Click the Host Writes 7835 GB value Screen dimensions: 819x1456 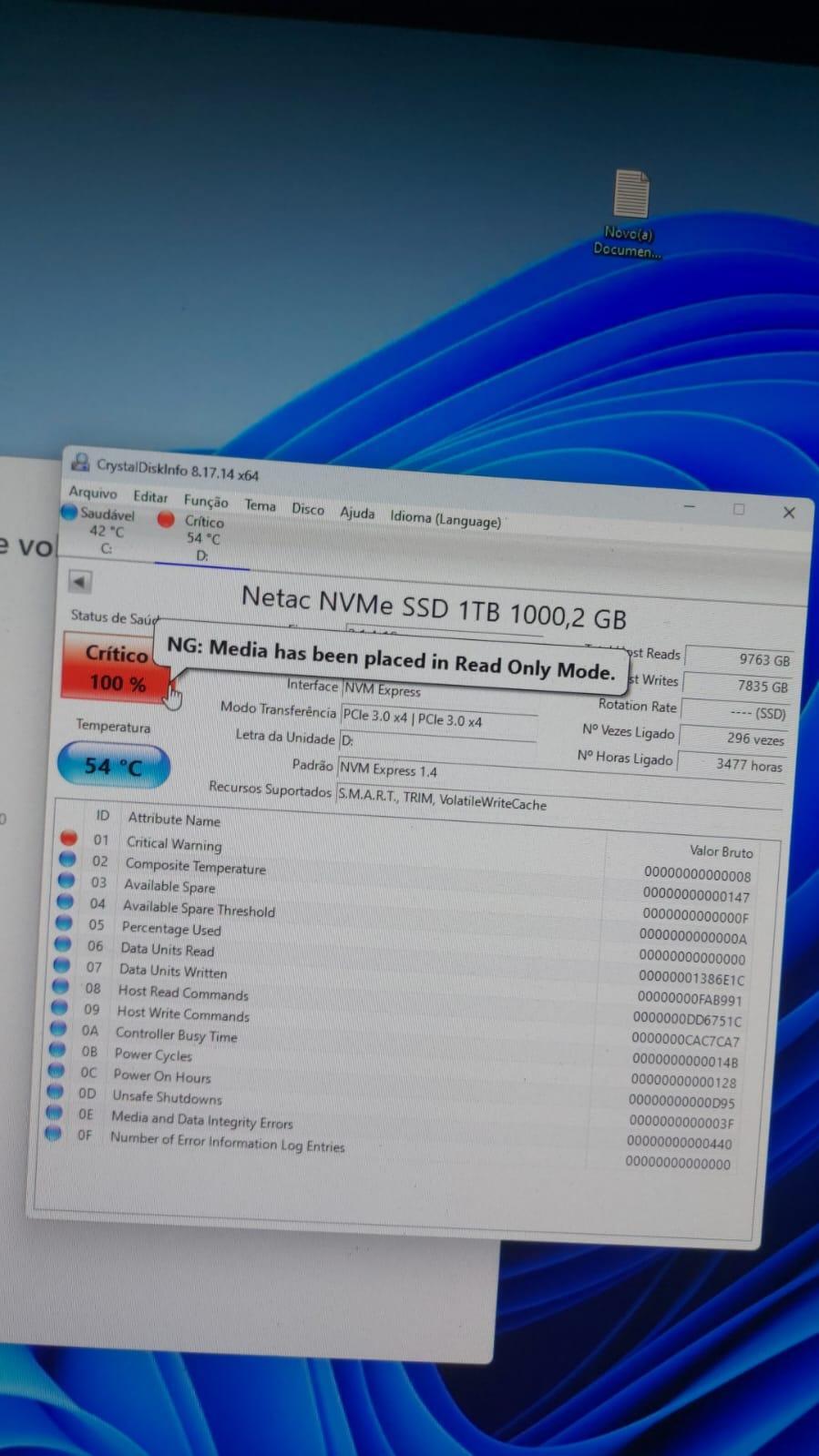[x=736, y=684]
